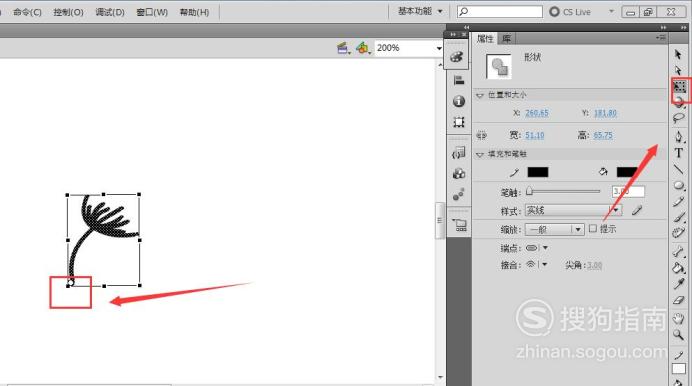
Task: Select the Zoom magnifier tool
Action: (679, 335)
